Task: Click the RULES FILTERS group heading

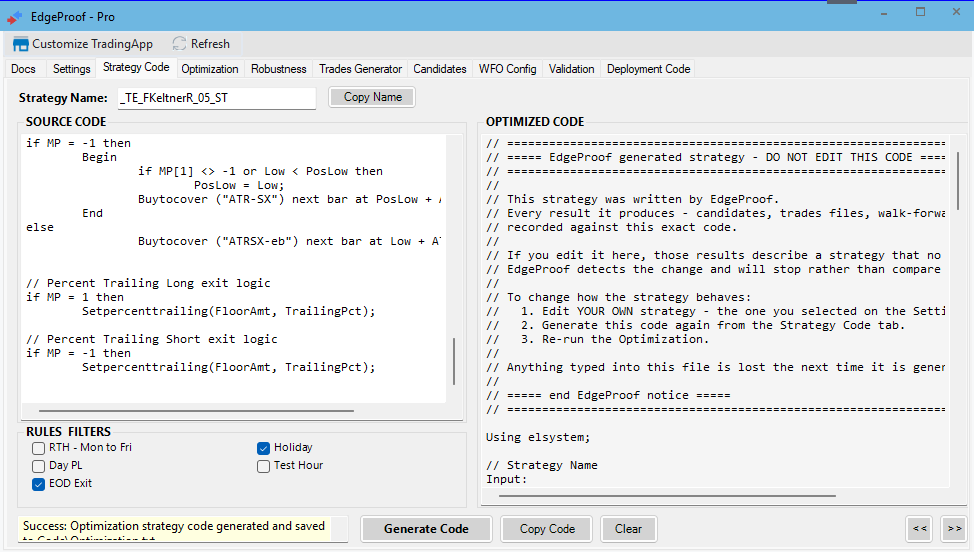Action: click(68, 432)
